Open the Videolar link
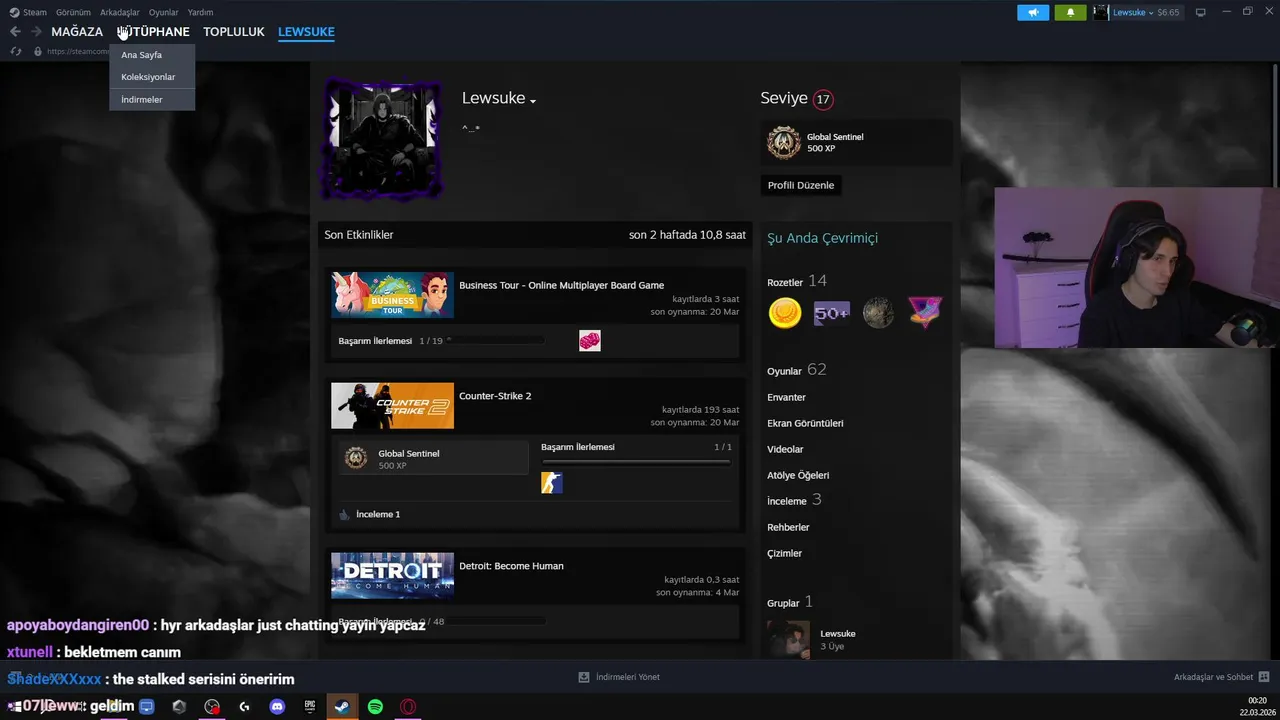The height and width of the screenshot is (720, 1280). [785, 449]
